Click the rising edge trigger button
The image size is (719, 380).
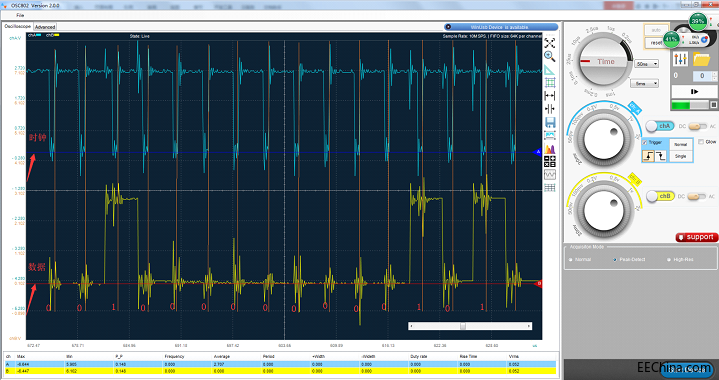click(x=648, y=156)
